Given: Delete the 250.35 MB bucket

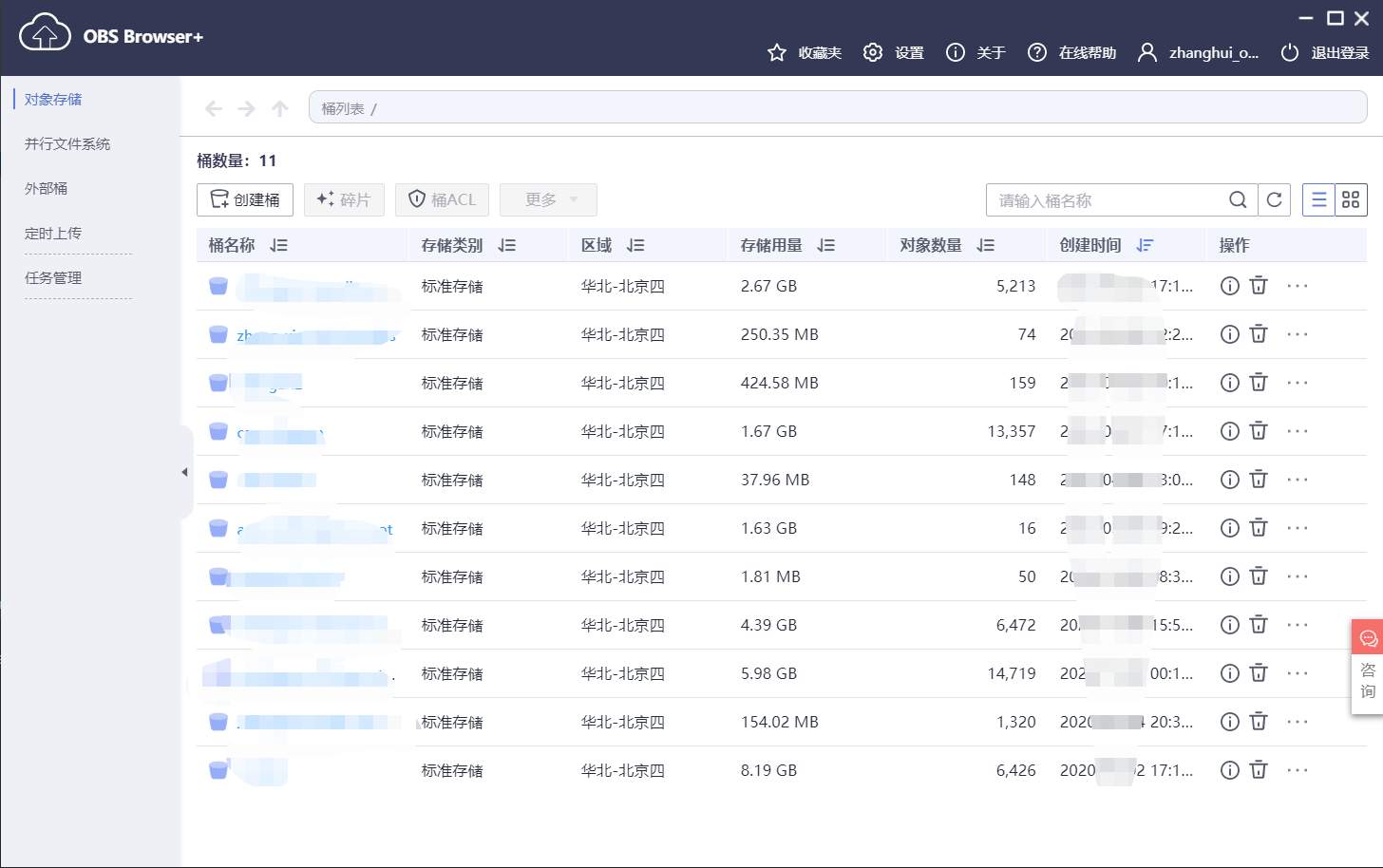Looking at the screenshot, I should pyautogui.click(x=1259, y=333).
